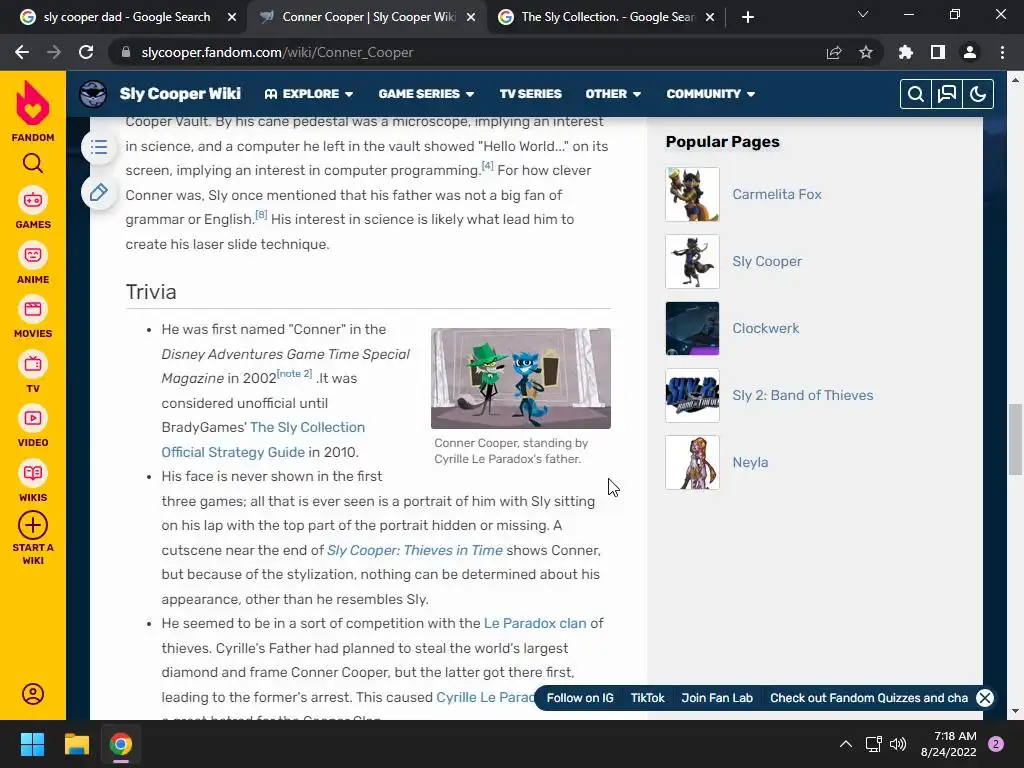Open the Fandom sidebar search icon
Image resolution: width=1024 pixels, height=768 pixels.
[33, 163]
